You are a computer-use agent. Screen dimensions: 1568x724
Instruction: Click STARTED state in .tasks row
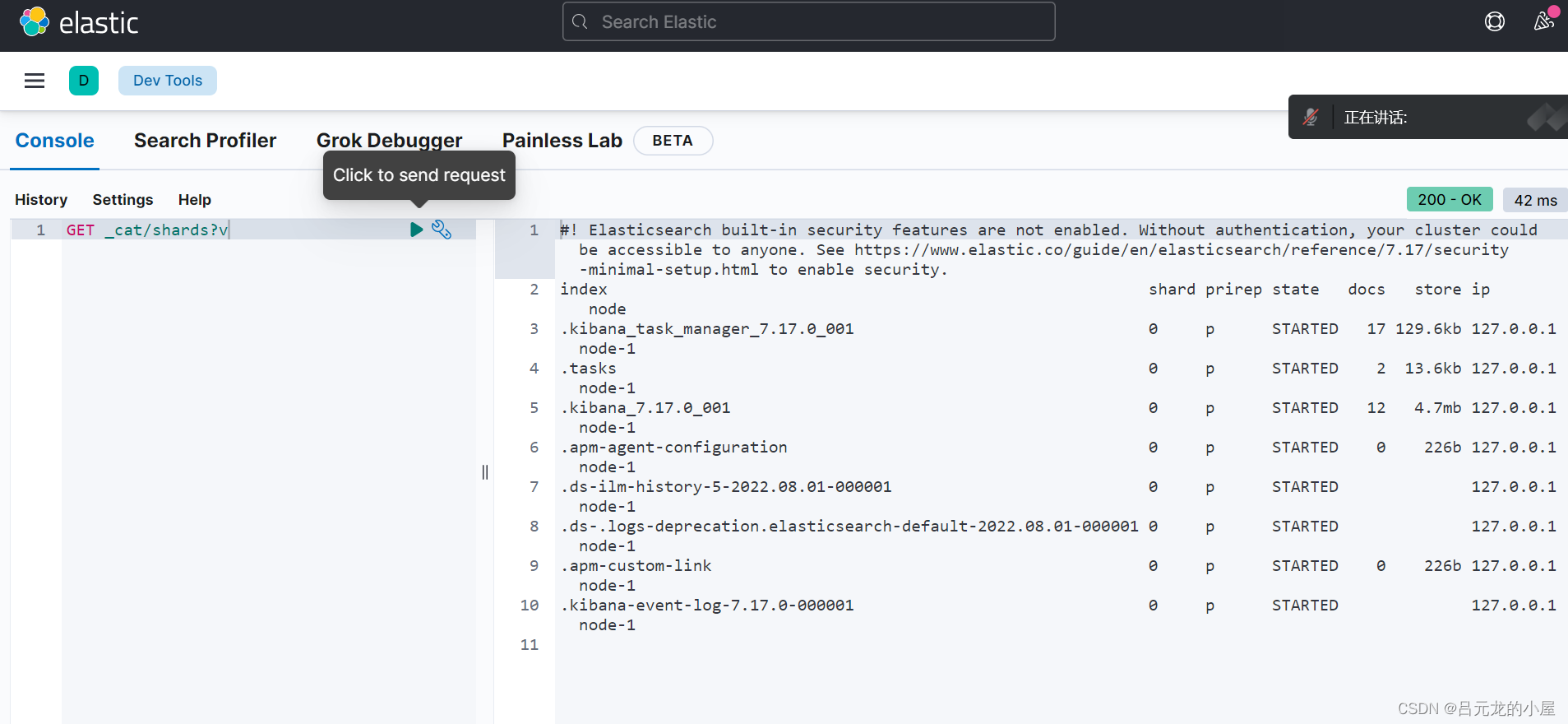pyautogui.click(x=1305, y=369)
